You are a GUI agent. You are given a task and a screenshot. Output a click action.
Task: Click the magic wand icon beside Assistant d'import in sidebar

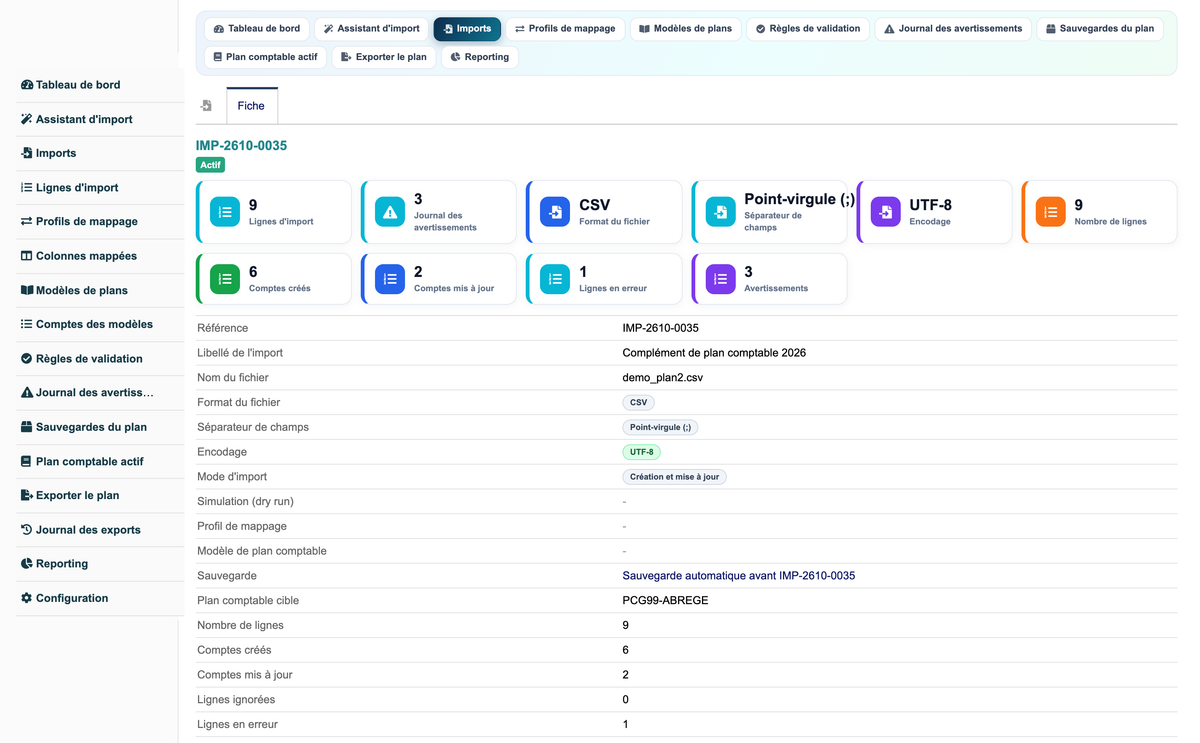click(27, 119)
